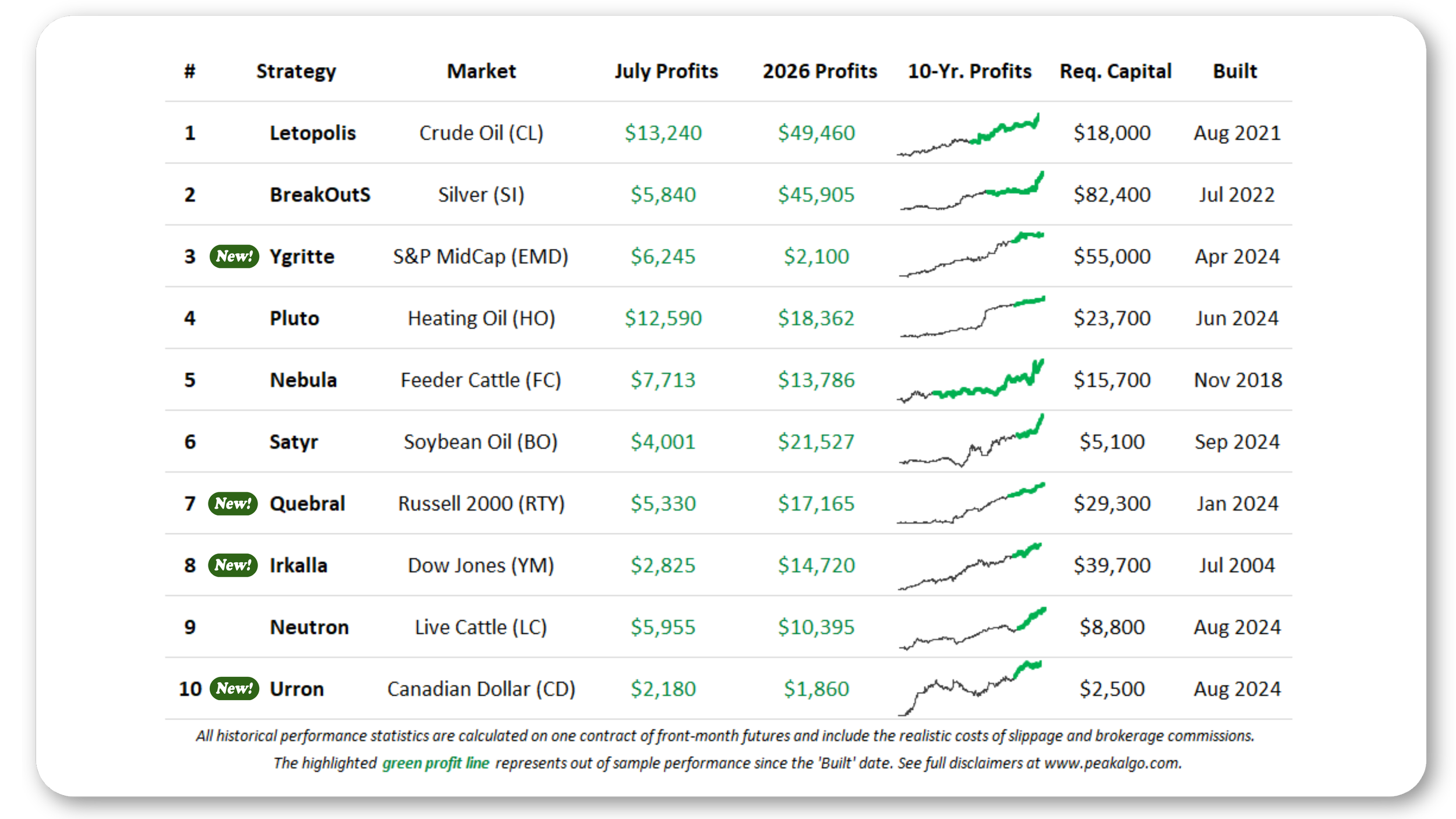
Task: Click the green profit line footnote text
Action: point(436,763)
